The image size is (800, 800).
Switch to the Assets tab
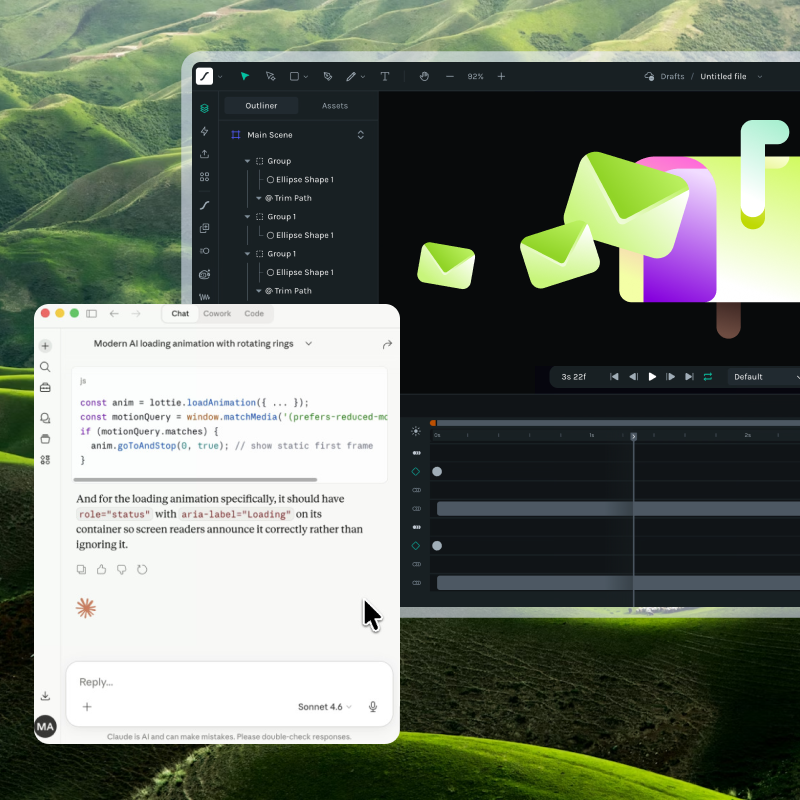[335, 106]
